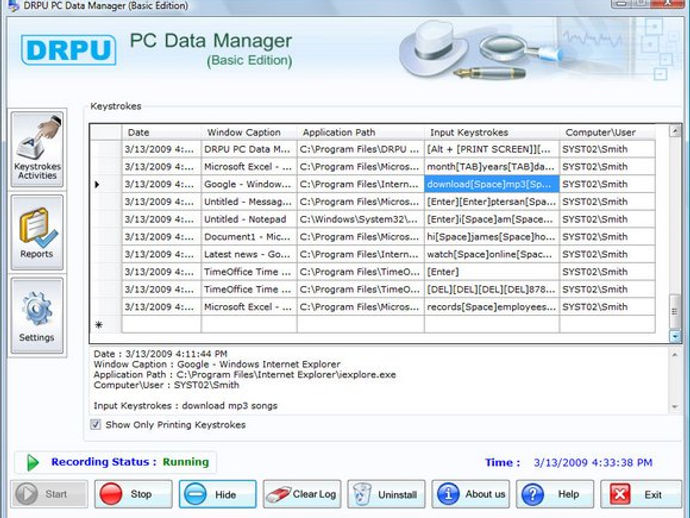Viewport: 690px width, 518px height.
Task: Select the 'watch[Space]online' keystrokes cell
Action: click(492, 254)
